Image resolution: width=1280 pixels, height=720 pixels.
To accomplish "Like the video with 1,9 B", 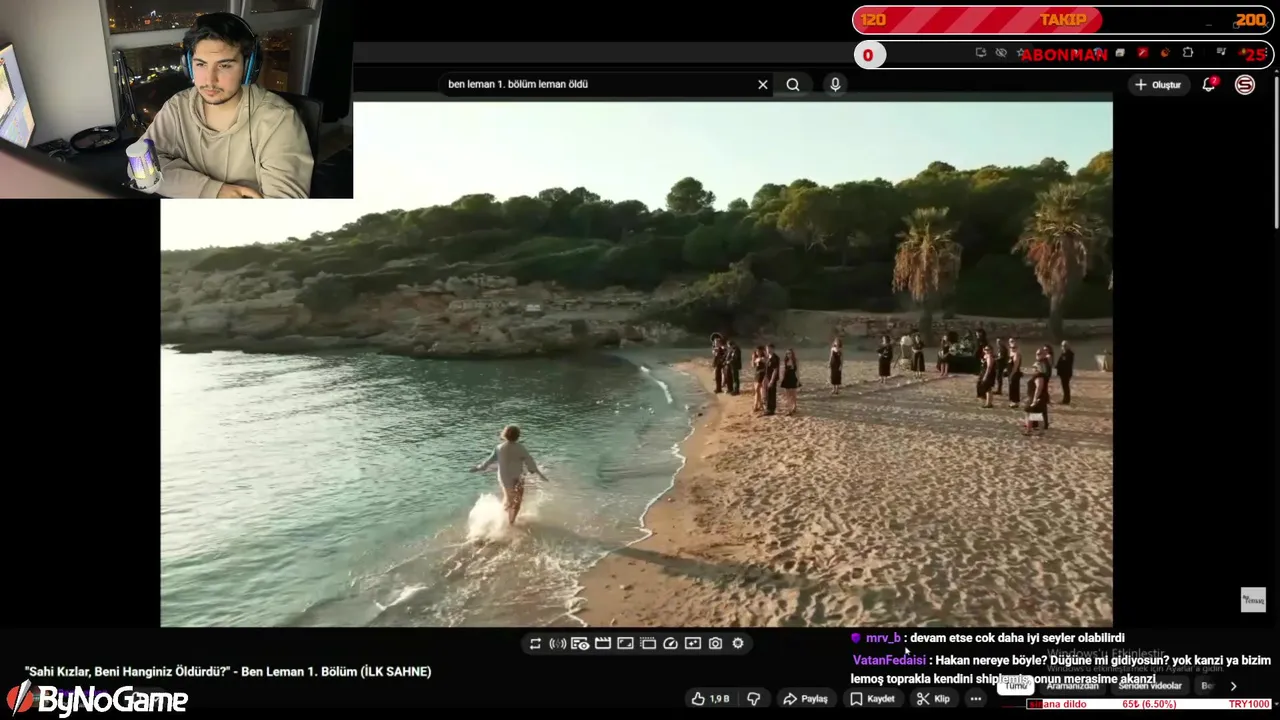I will [710, 699].
